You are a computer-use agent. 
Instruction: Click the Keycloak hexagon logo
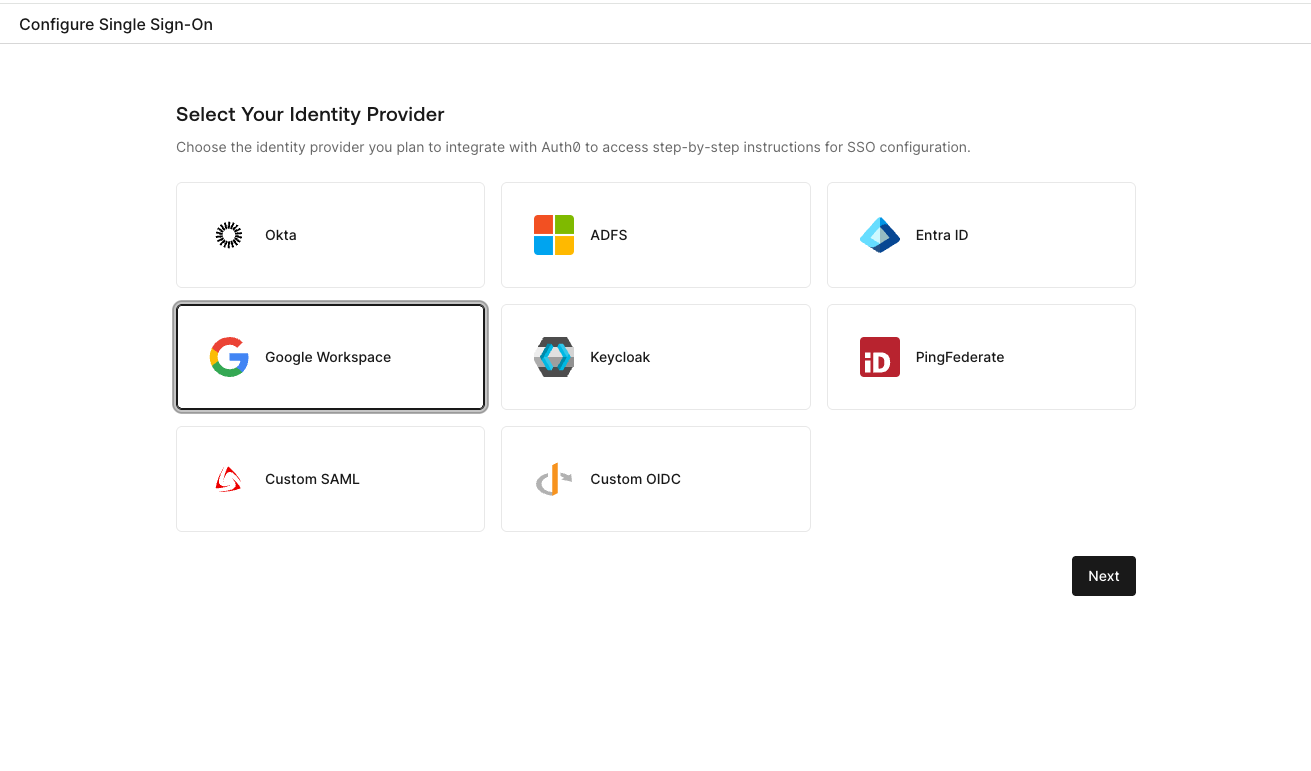point(554,357)
